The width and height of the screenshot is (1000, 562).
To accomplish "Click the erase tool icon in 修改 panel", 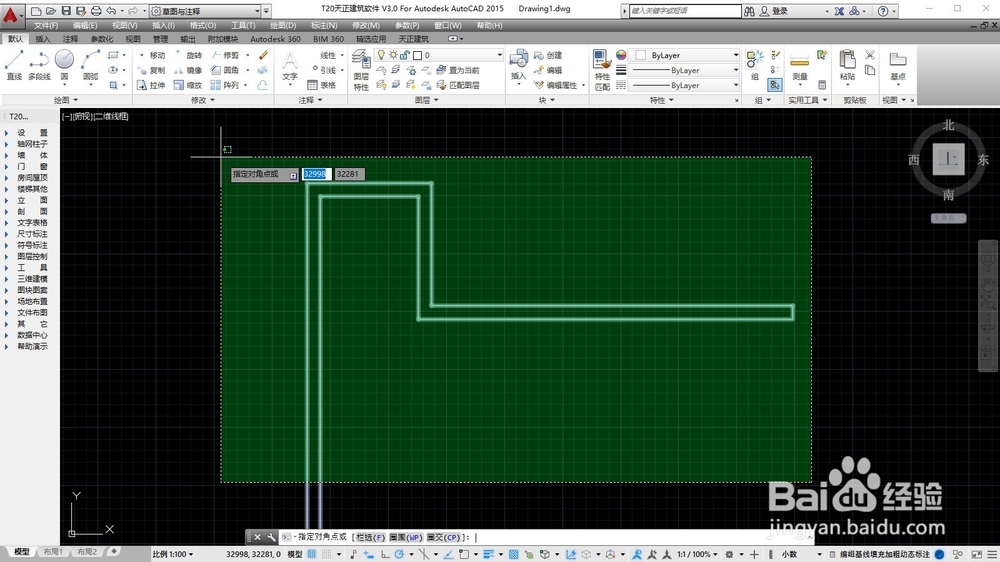I will point(263,55).
